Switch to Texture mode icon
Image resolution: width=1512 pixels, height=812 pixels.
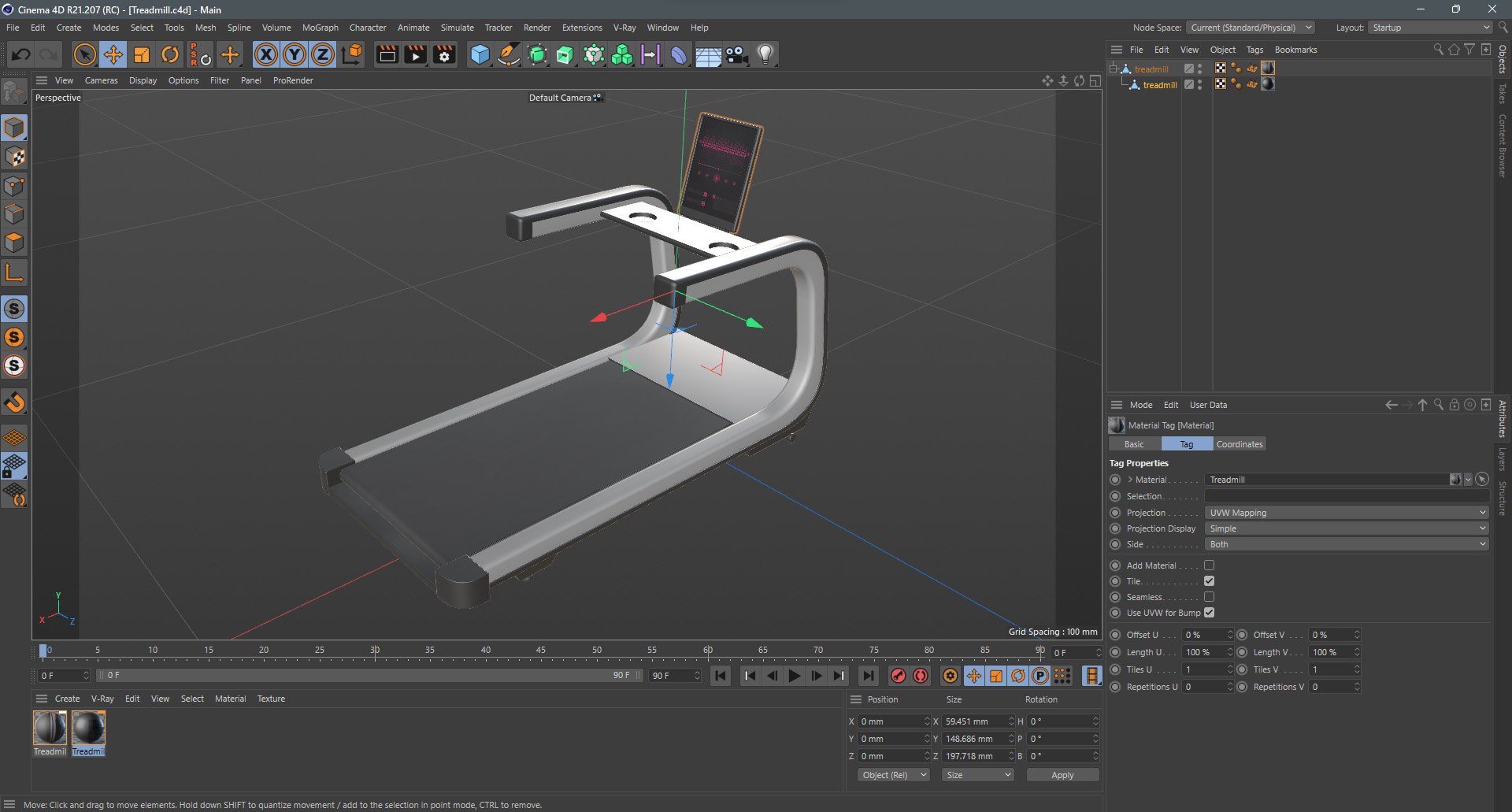(14, 157)
